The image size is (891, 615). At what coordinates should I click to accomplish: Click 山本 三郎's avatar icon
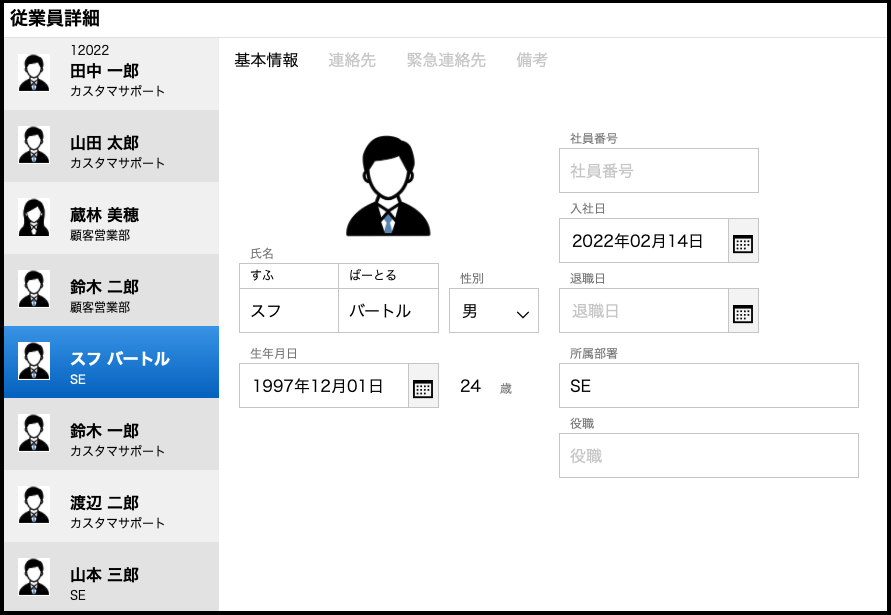point(34,577)
